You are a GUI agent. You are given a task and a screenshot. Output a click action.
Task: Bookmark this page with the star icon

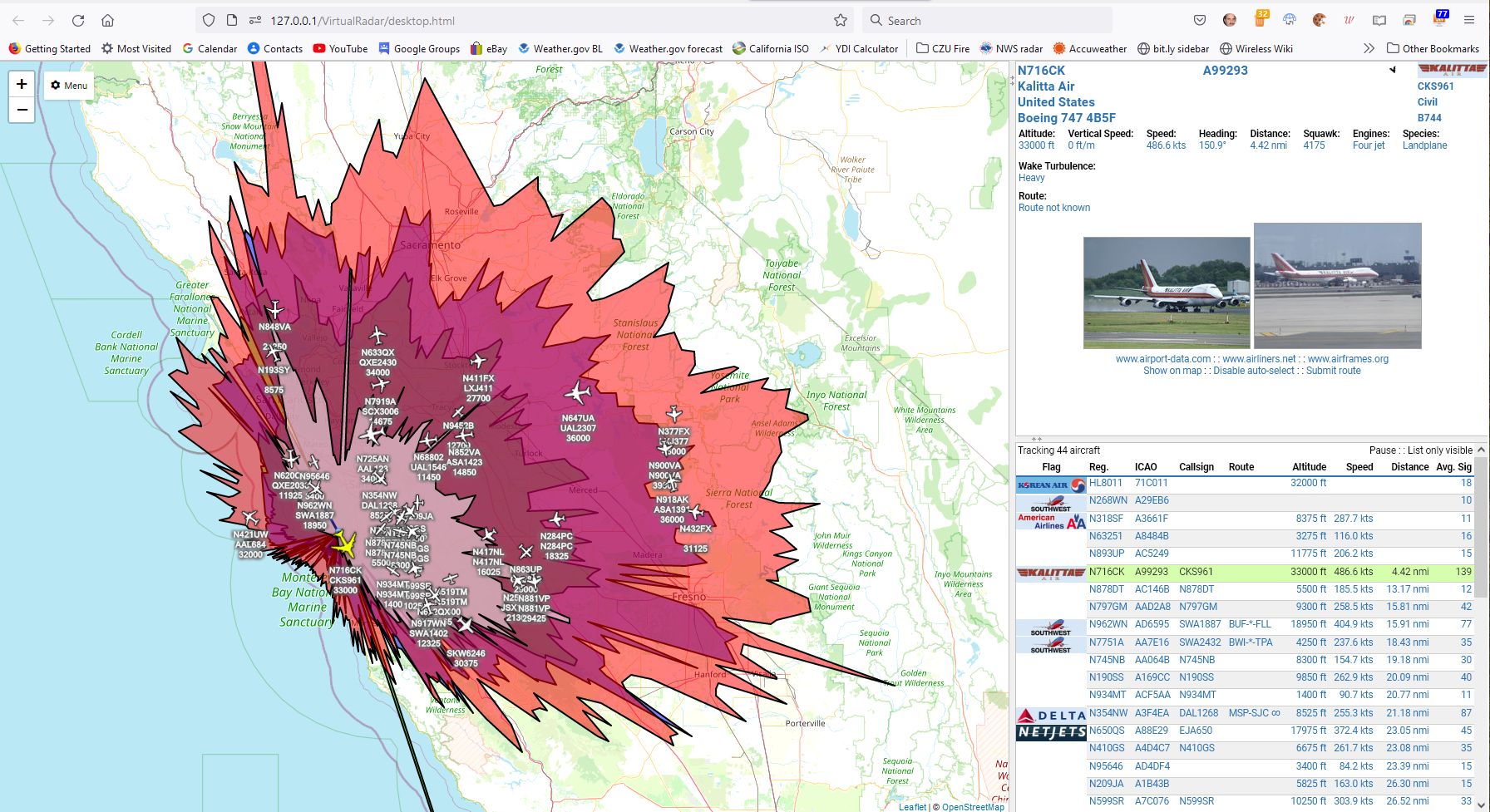click(841, 21)
